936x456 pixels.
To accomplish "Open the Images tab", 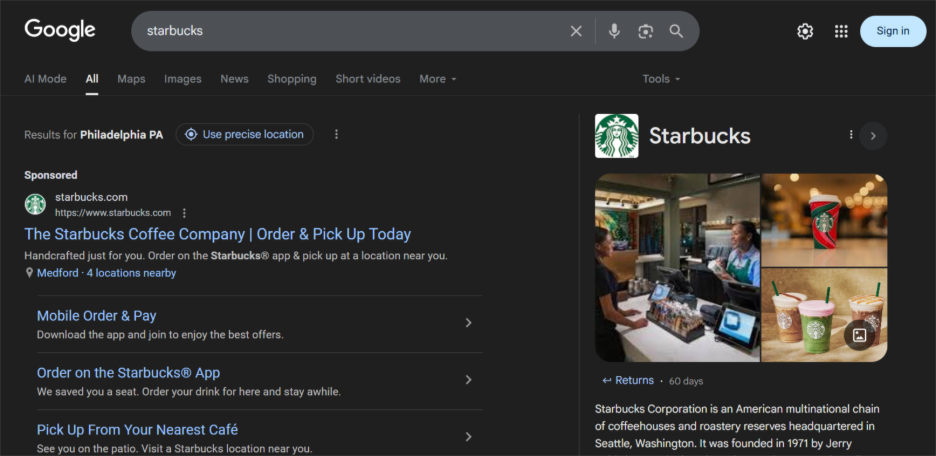I will coord(183,79).
